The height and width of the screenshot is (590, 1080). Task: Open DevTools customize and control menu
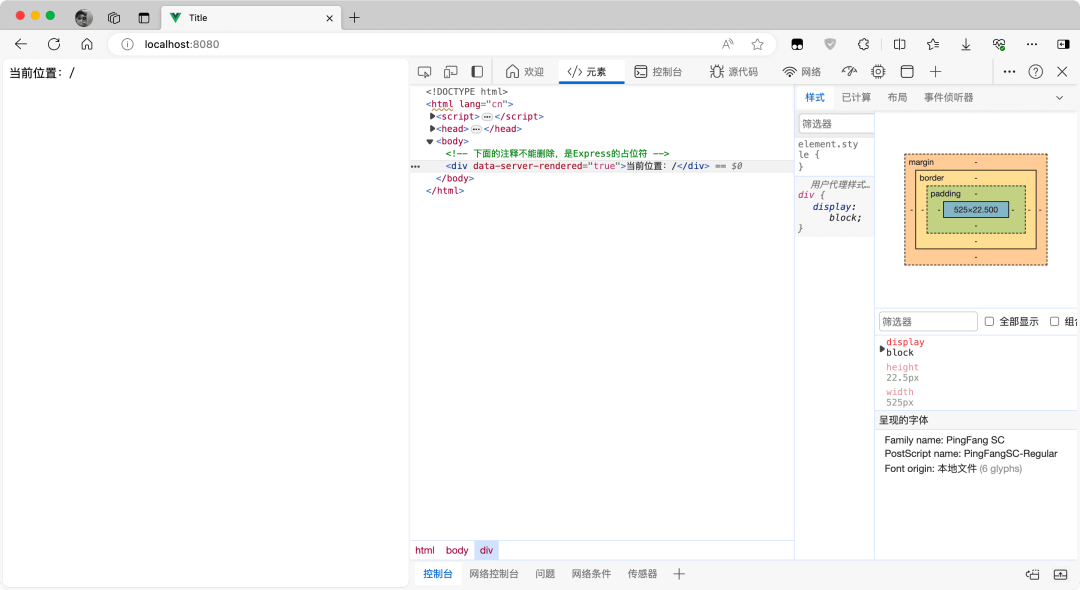coord(1009,72)
